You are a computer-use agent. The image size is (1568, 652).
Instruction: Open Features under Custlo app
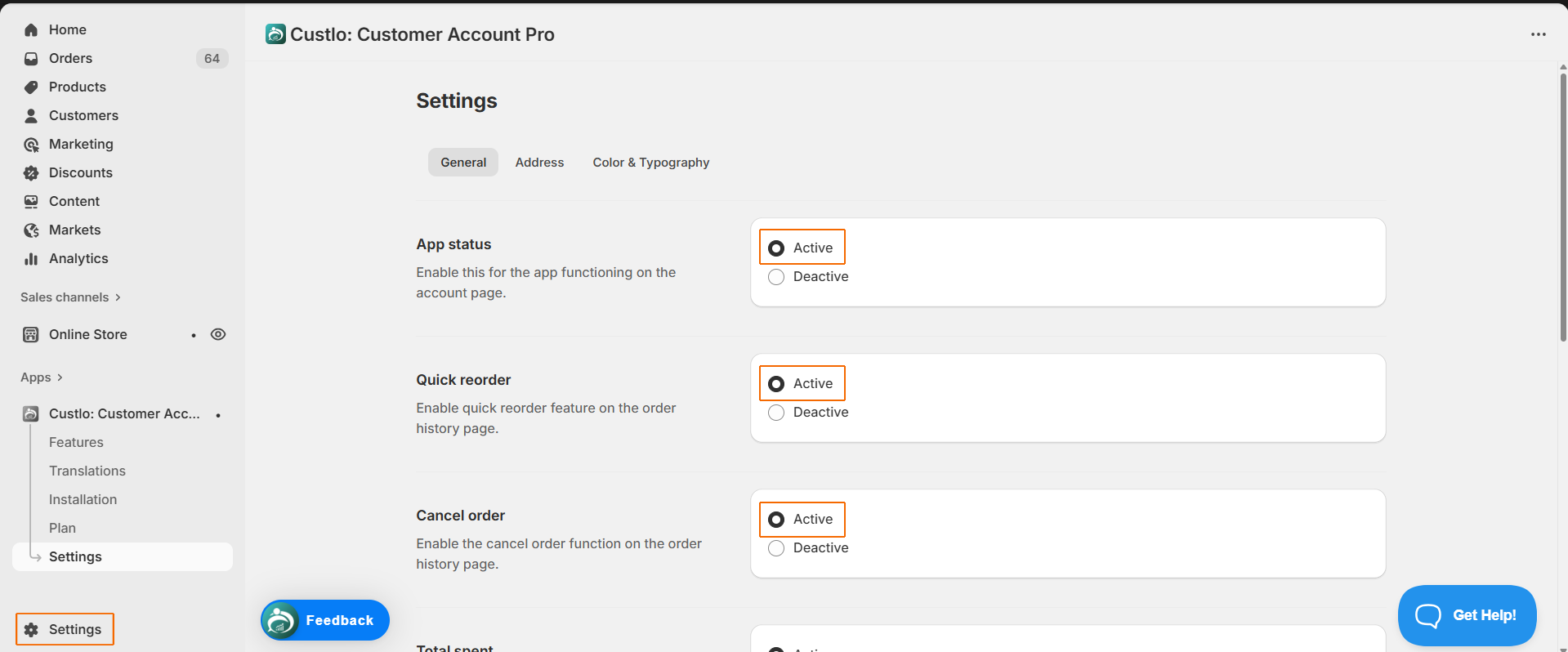[76, 442]
